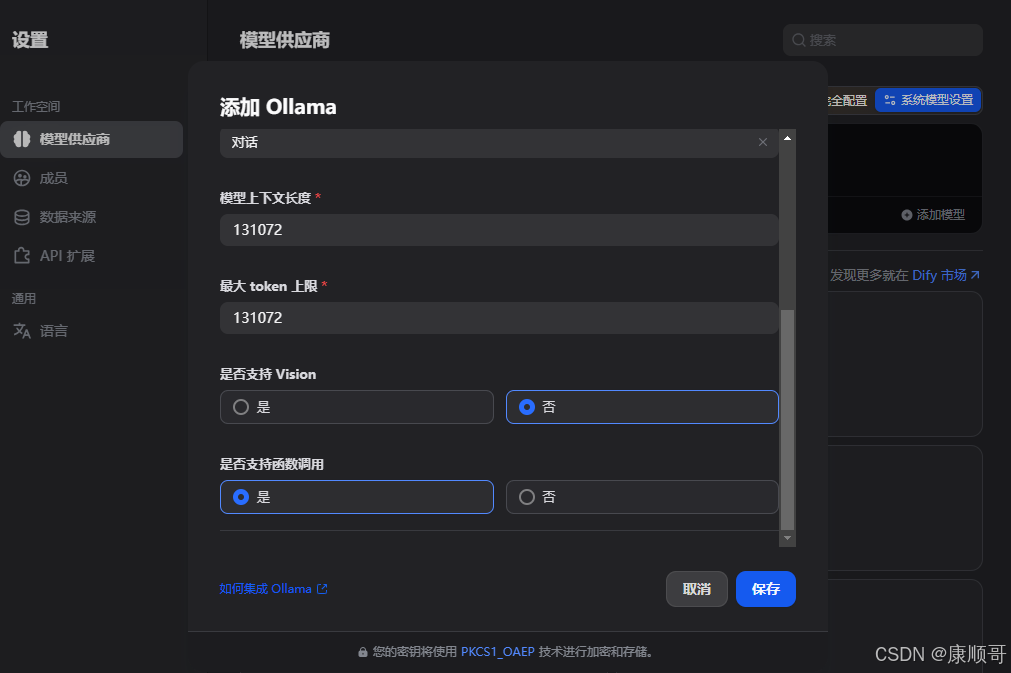Click the search magnifier icon
This screenshot has height=673, width=1011.
(x=798, y=40)
